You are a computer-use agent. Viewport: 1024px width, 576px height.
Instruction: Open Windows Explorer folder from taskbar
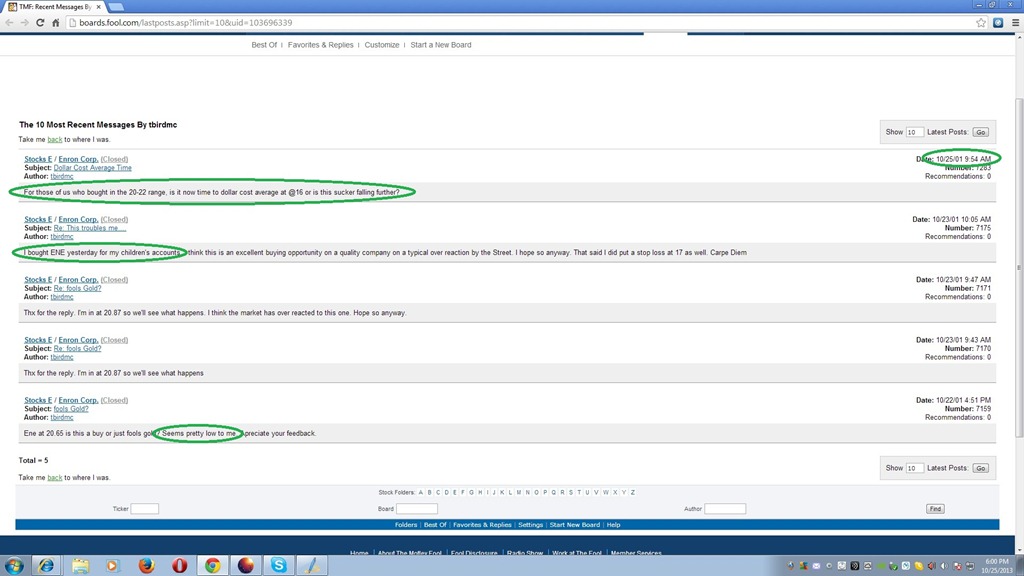[x=80, y=566]
